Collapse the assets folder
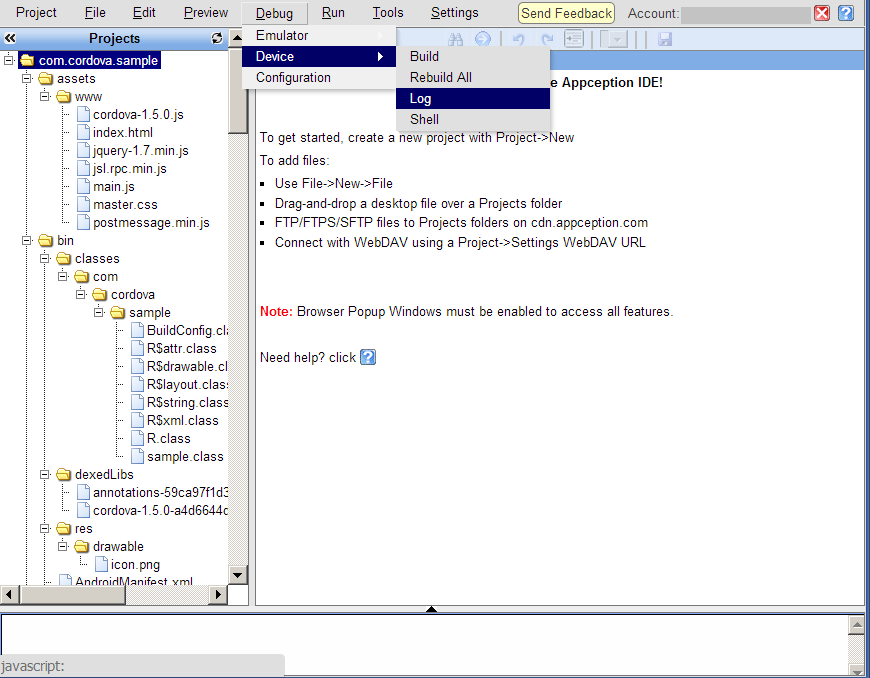 [x=27, y=78]
